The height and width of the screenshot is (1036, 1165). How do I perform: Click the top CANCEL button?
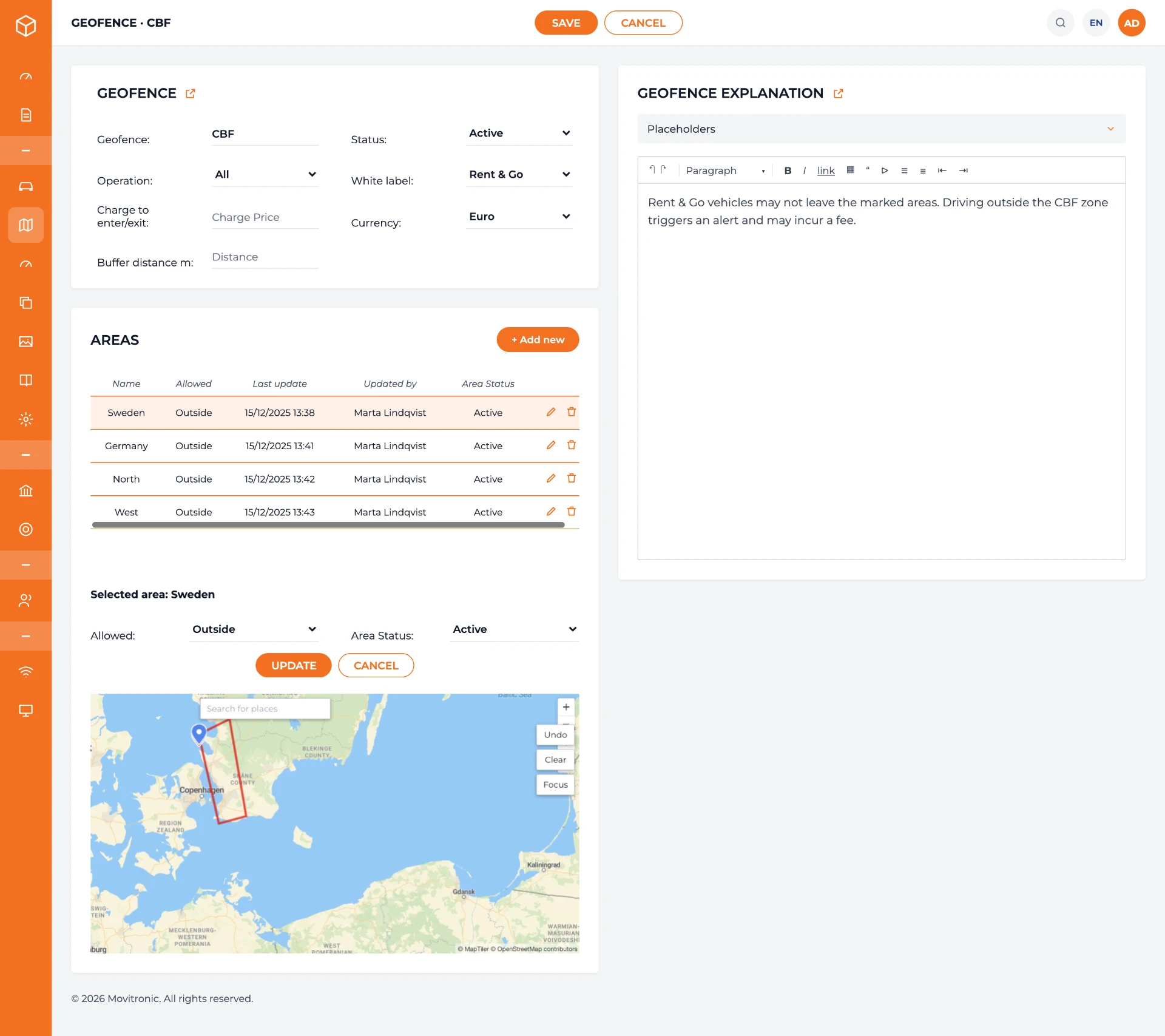[643, 22]
